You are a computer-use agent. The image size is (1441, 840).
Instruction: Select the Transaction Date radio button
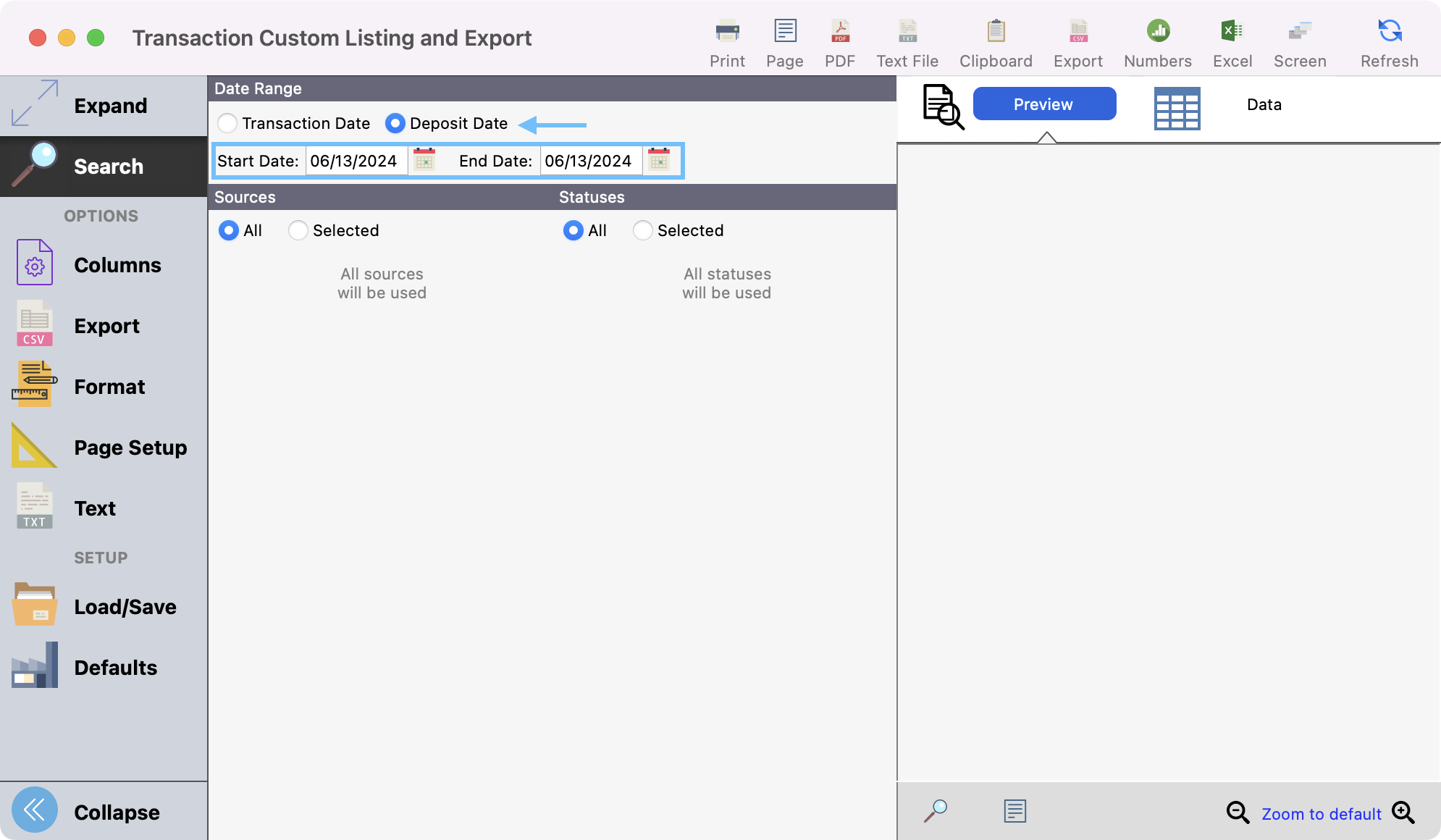tap(228, 123)
